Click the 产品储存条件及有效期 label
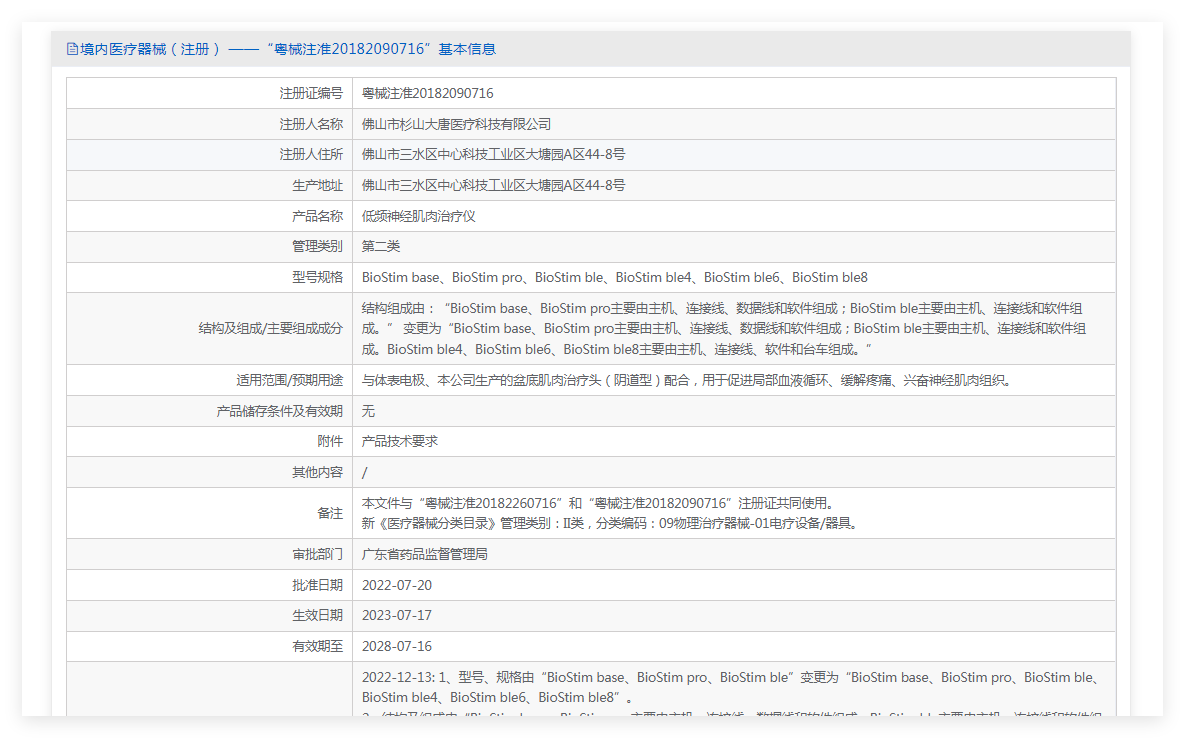Screen dimensions: 1185x738 pos(280,411)
